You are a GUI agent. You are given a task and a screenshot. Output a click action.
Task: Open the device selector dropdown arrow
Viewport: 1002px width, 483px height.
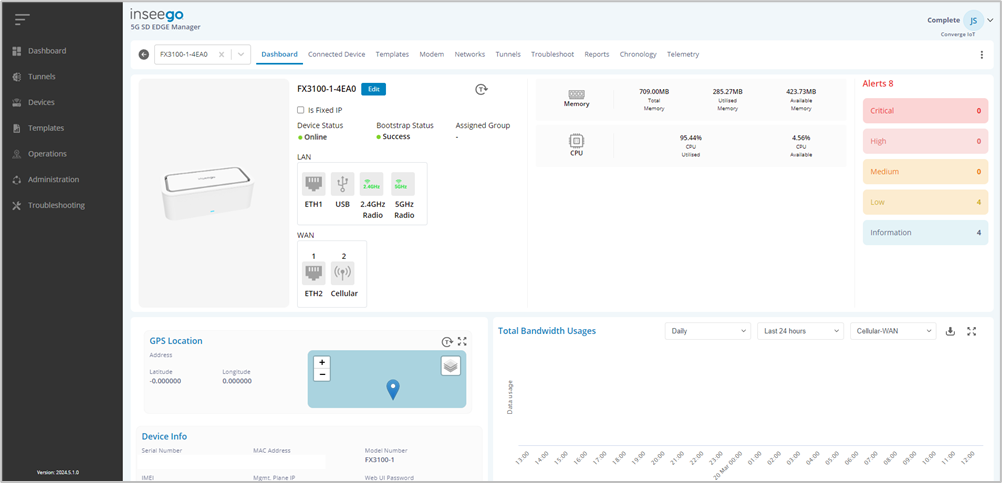click(x=241, y=54)
